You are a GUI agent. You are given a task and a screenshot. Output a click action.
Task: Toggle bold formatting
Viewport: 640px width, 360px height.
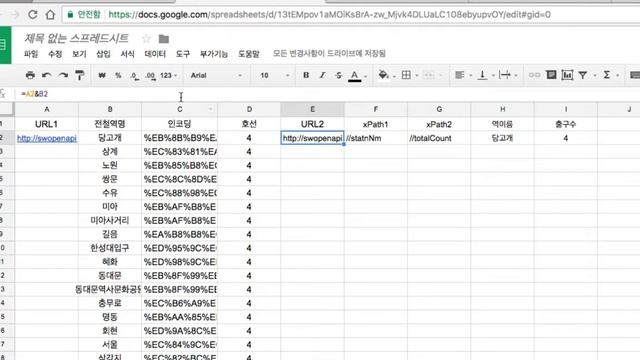[x=306, y=75]
